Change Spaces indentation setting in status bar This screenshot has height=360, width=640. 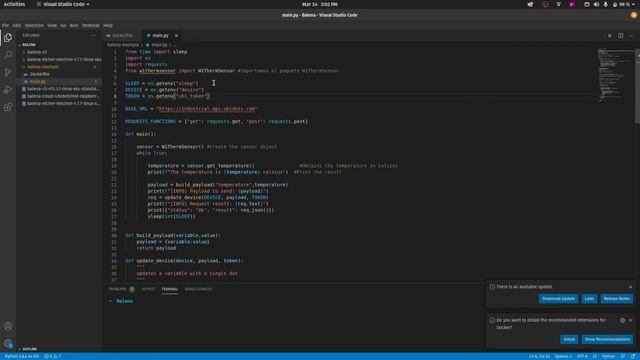click(x=563, y=356)
